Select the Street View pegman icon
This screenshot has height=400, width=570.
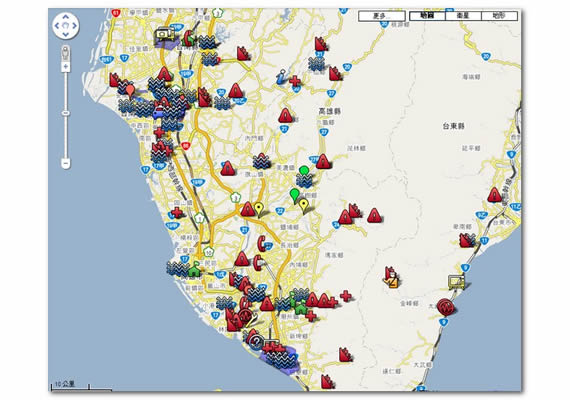tap(65, 53)
